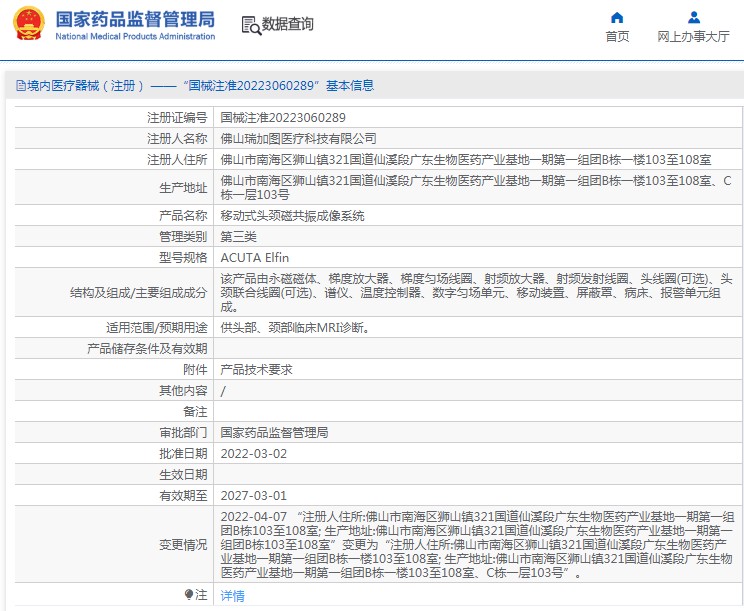This screenshot has width=744, height=611.
Task: Click the 生产地址 address value
Action: click(476, 187)
